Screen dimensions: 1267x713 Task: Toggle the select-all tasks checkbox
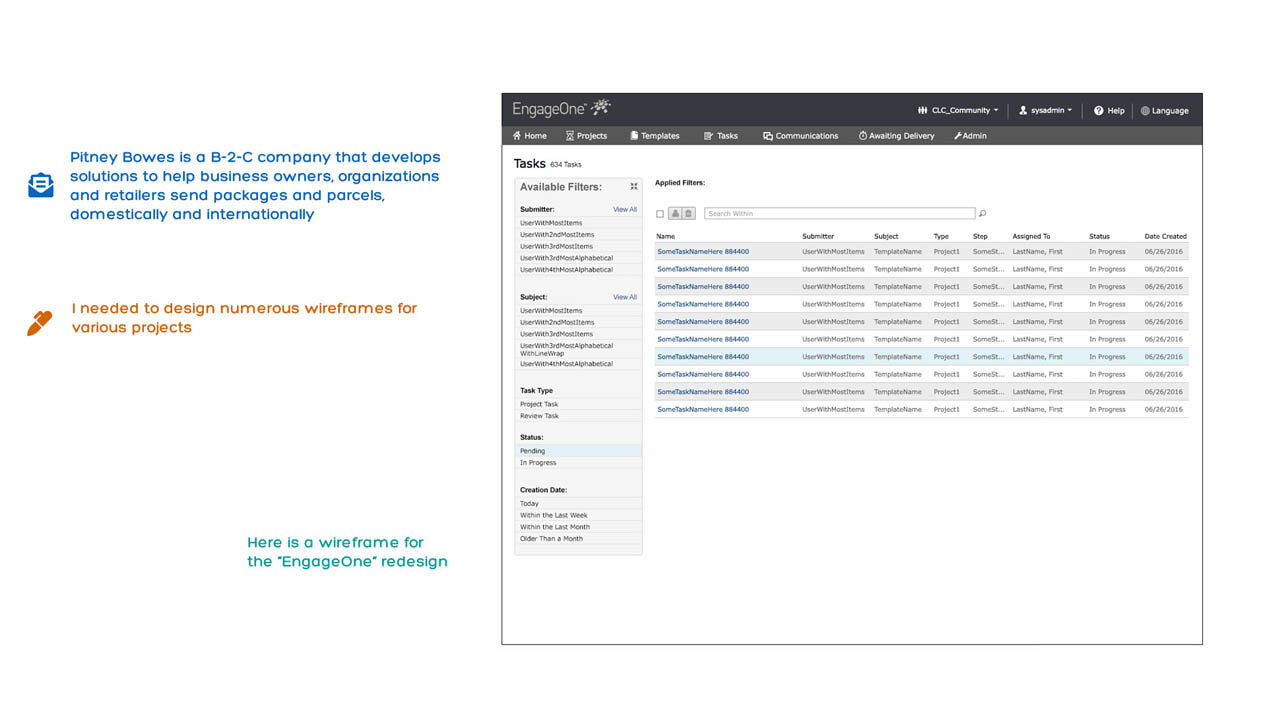coord(660,214)
